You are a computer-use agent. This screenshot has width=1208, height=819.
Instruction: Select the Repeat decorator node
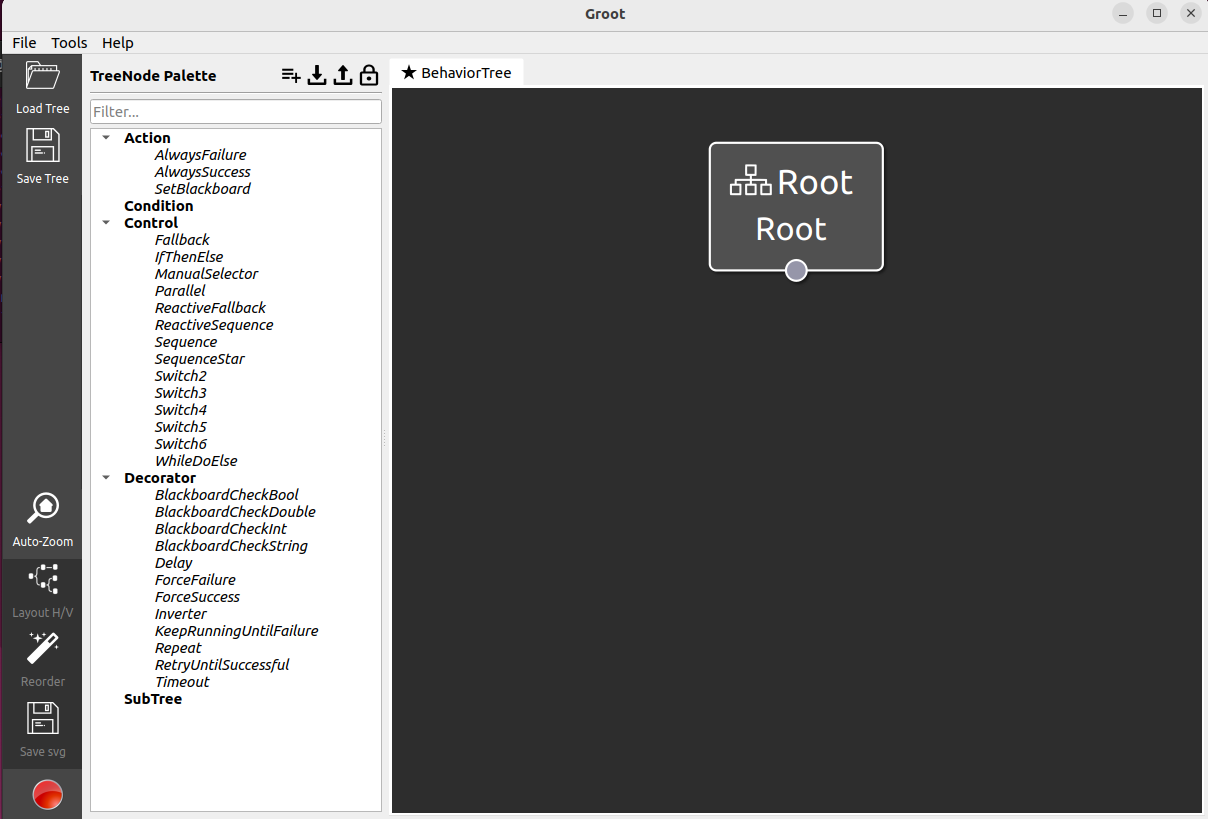point(178,648)
